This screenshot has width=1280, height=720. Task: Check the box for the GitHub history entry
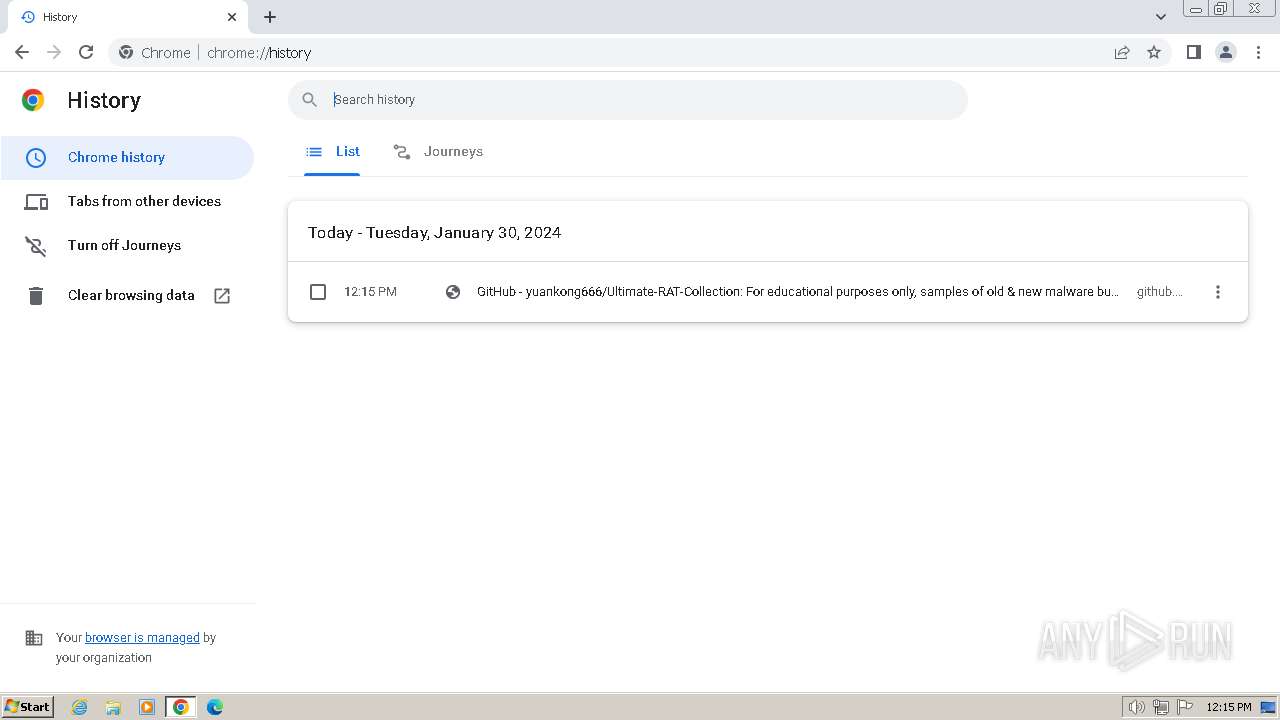click(318, 292)
